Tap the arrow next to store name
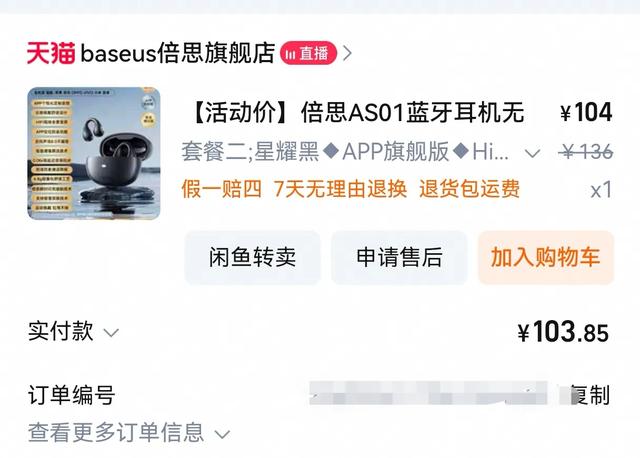 (x=347, y=53)
